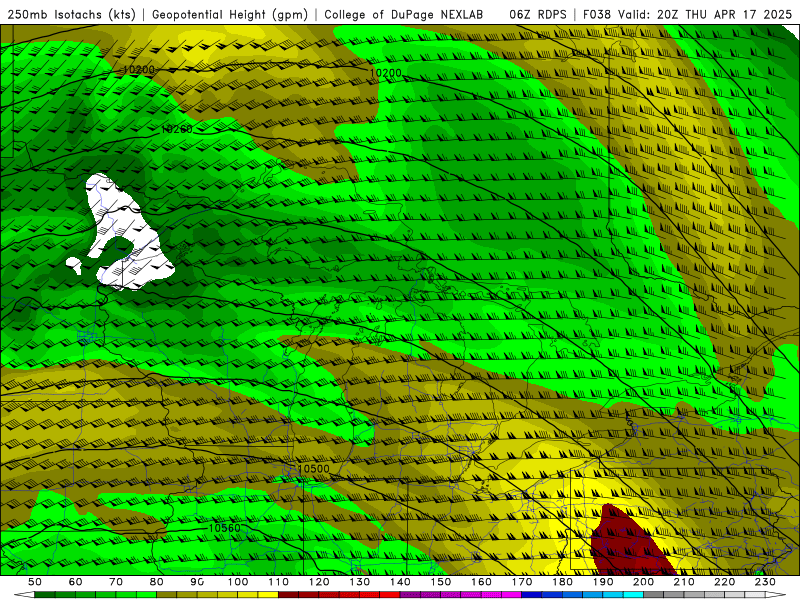Click the 210 value on the color scale
Viewport: 800px width, 600px height.
[684, 582]
